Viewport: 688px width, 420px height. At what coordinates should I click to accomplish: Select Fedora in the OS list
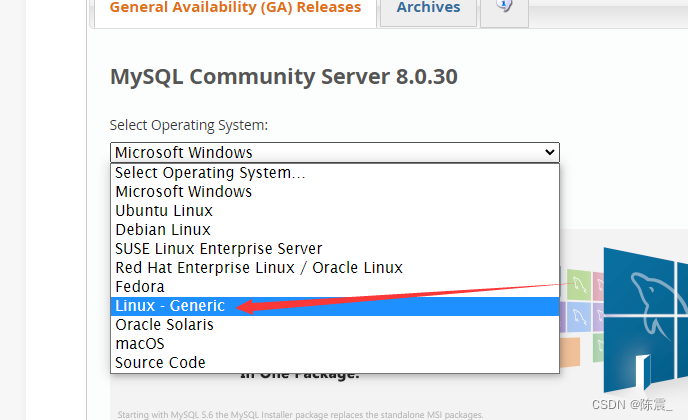(335, 287)
